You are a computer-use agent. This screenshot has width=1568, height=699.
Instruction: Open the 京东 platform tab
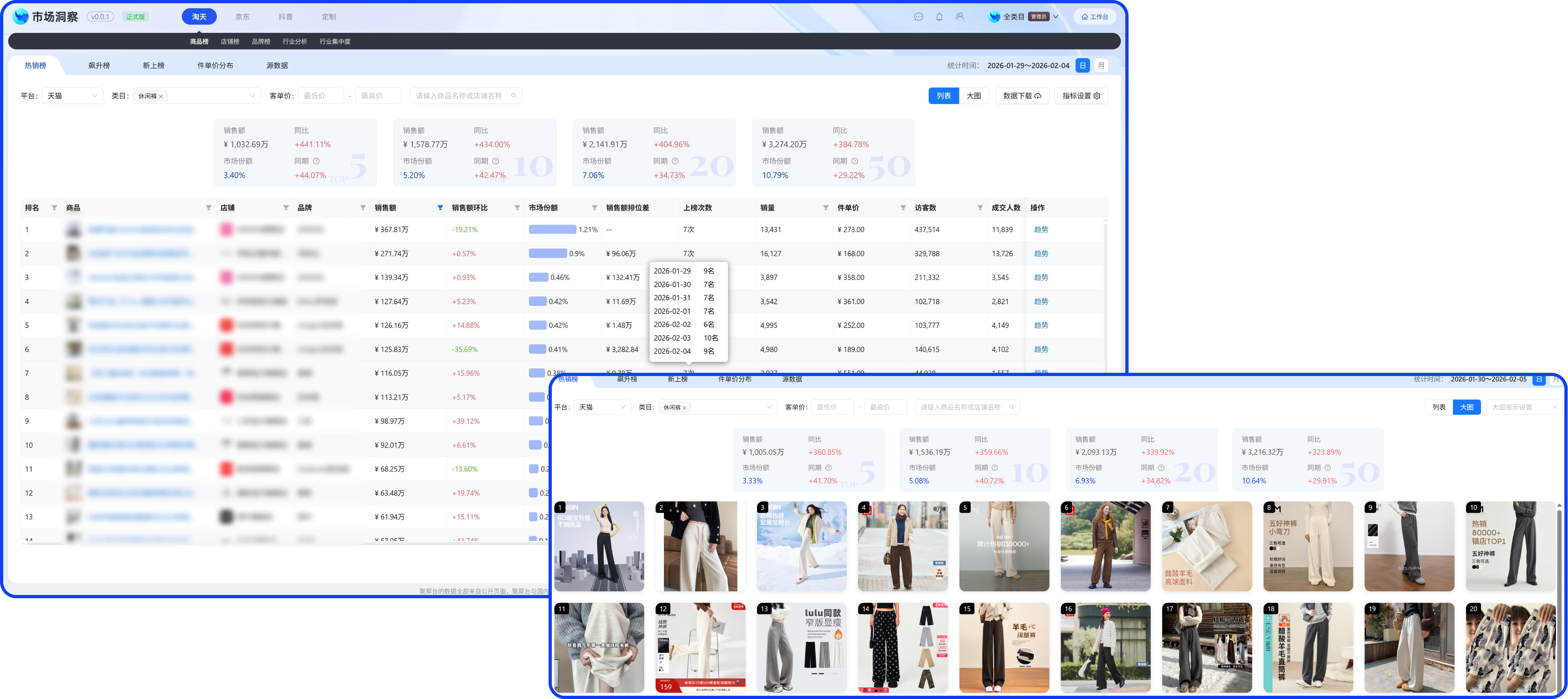[242, 17]
